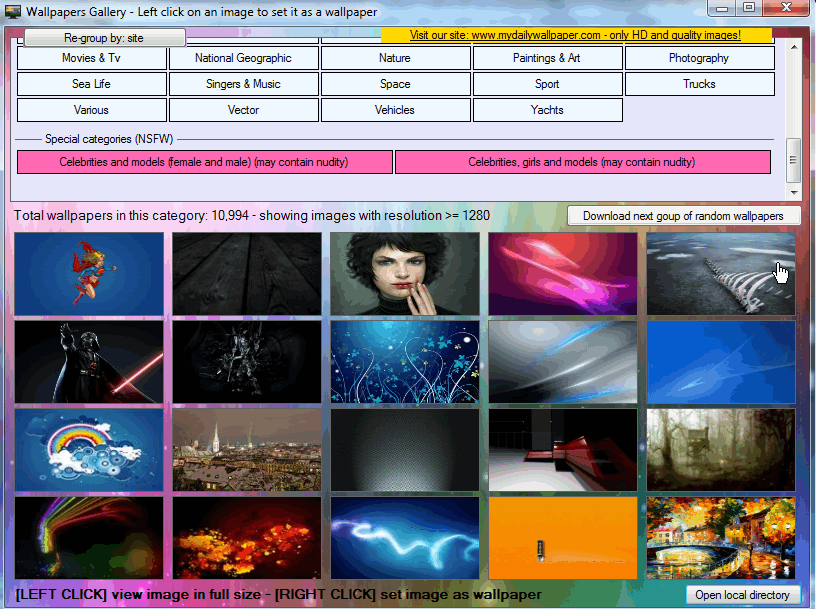Select the Various category

point(92,110)
